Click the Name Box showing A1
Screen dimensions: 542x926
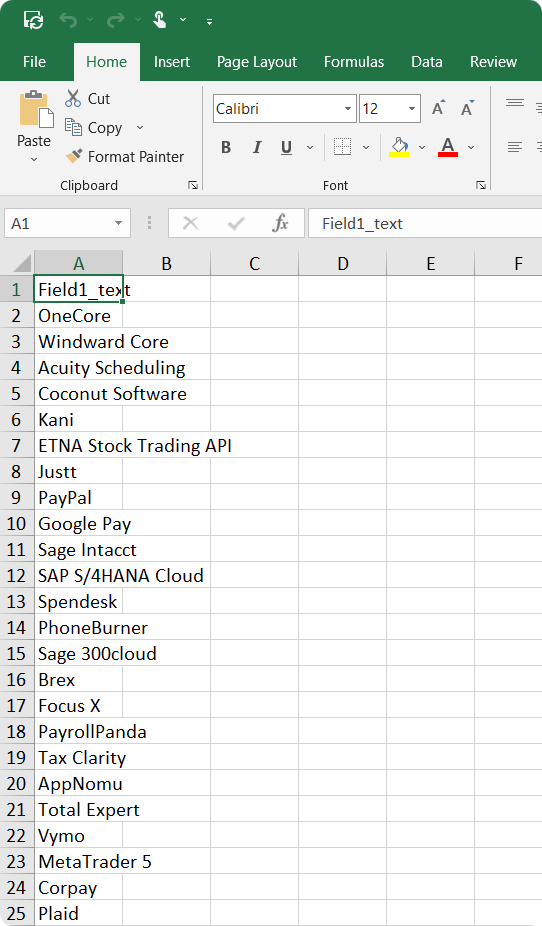(67, 223)
